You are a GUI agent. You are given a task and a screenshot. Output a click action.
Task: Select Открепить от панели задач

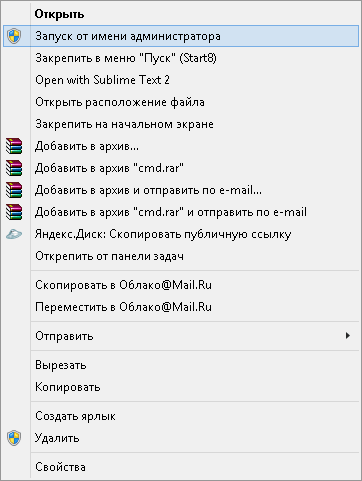(x=181, y=256)
